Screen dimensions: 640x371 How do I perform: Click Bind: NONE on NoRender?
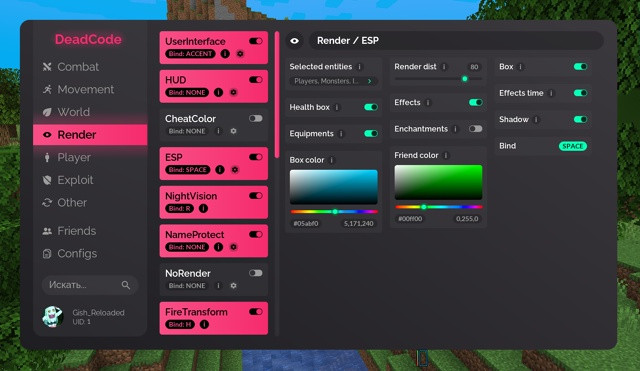click(x=187, y=286)
